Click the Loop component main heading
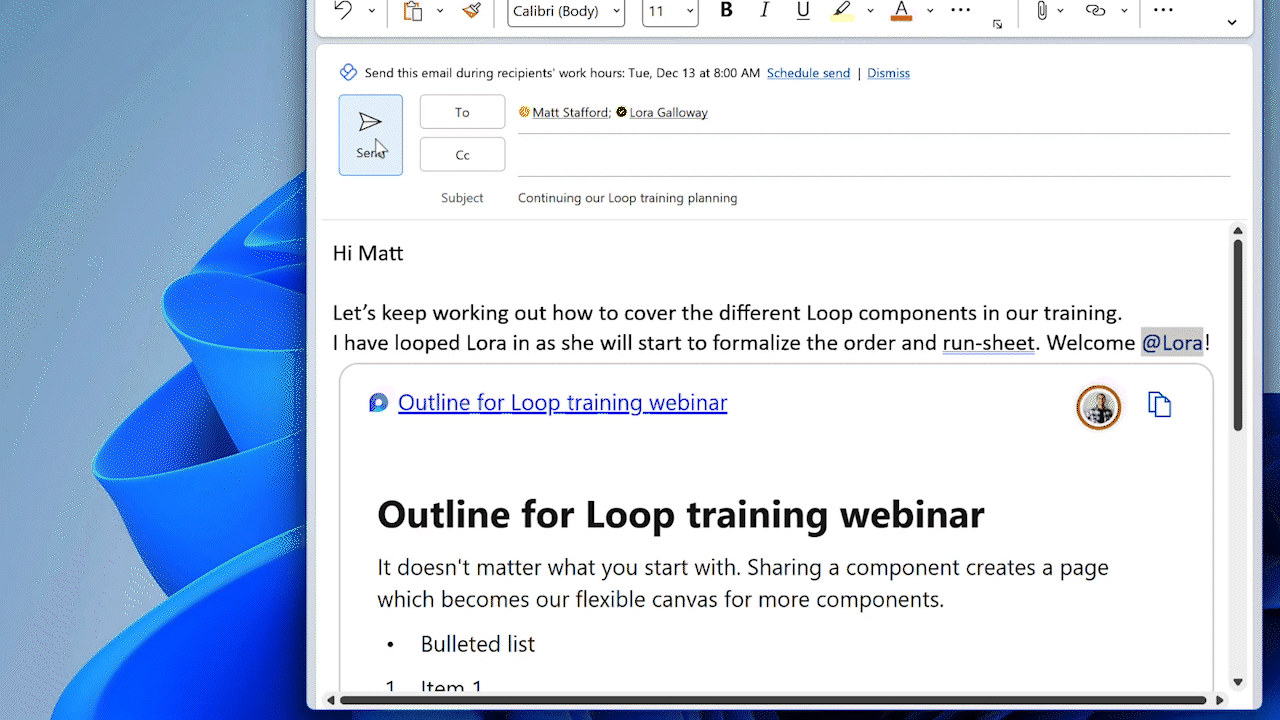1280x720 pixels. point(680,514)
